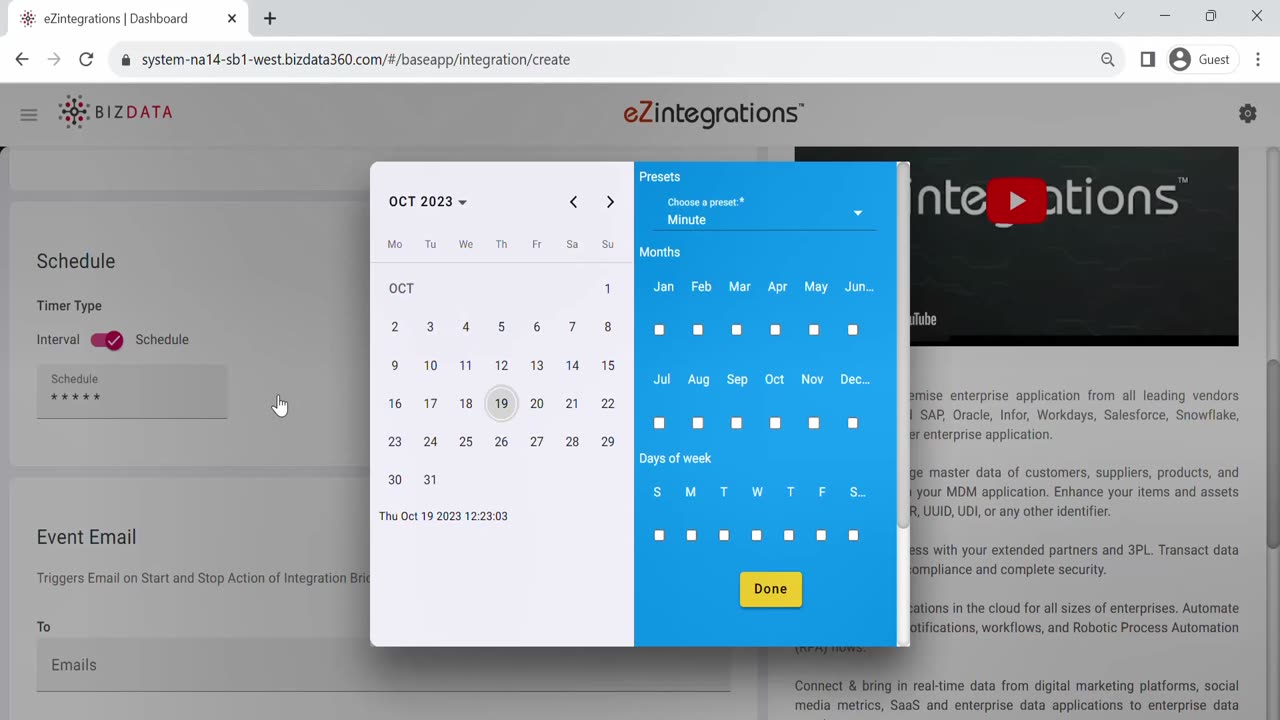The image size is (1280, 720).
Task: Check the Jan month checkbox
Action: point(659,330)
